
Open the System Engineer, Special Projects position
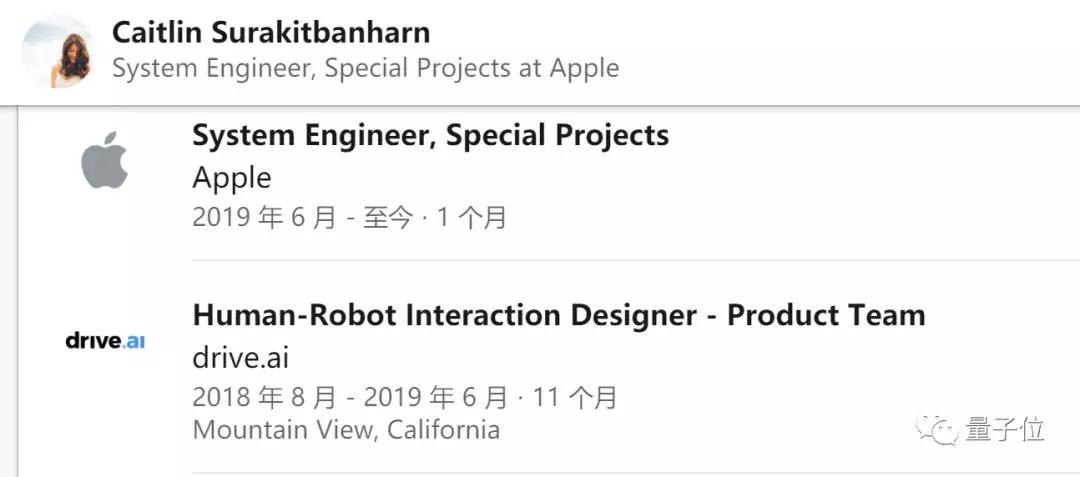click(x=430, y=136)
